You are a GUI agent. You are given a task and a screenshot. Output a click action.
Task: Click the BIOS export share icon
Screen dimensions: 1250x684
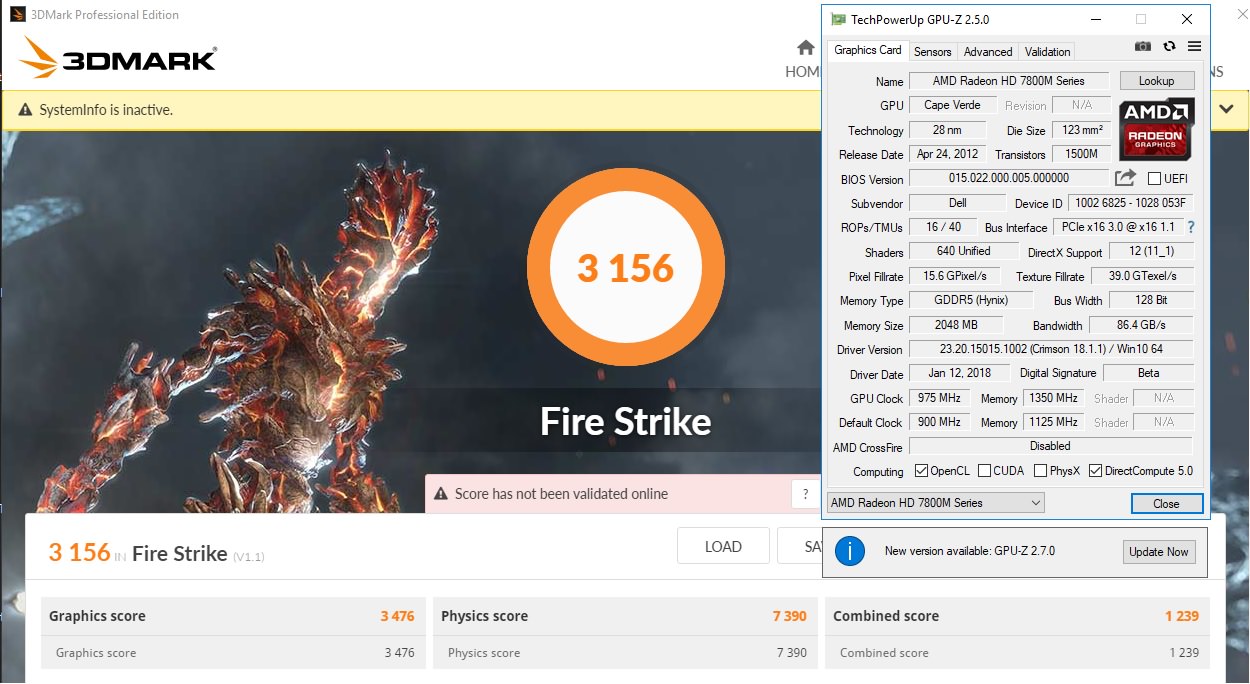1125,178
